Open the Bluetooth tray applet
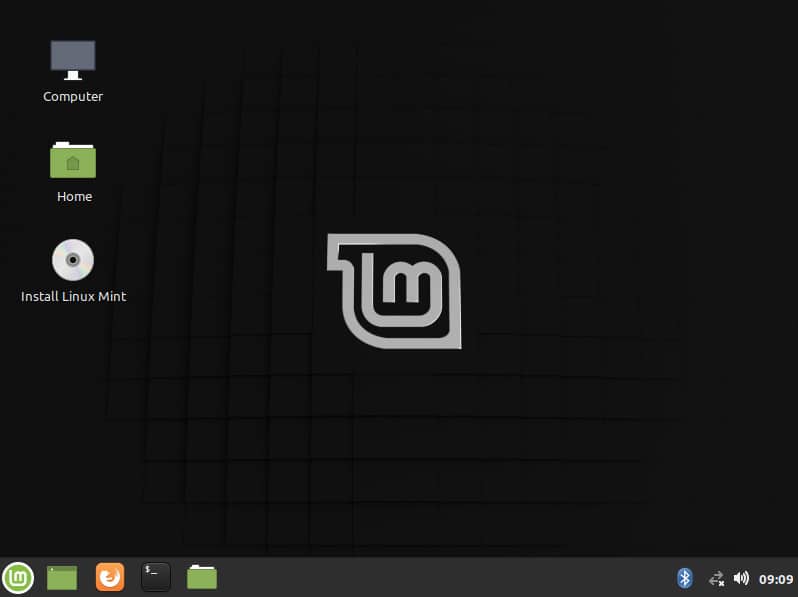This screenshot has width=798, height=597. 685,578
